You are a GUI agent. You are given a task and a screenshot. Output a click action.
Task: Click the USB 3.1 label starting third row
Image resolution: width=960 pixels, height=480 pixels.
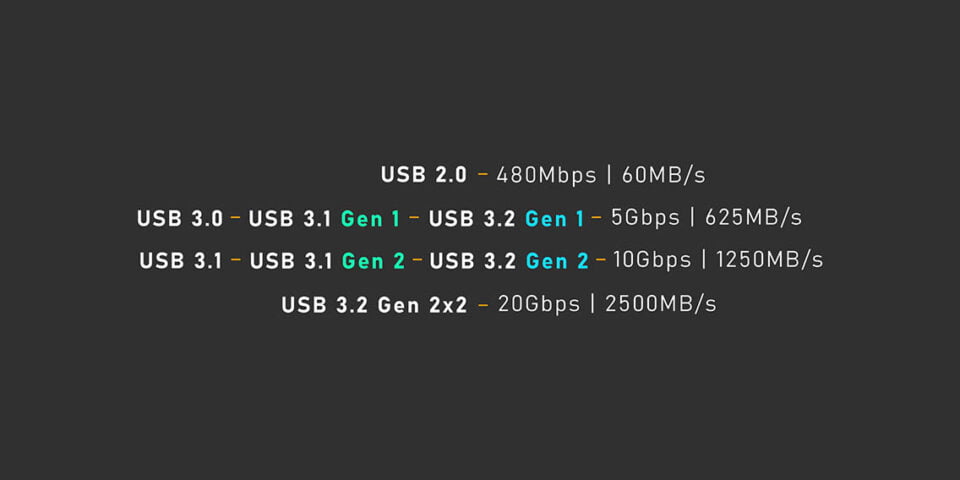pyautogui.click(x=181, y=261)
